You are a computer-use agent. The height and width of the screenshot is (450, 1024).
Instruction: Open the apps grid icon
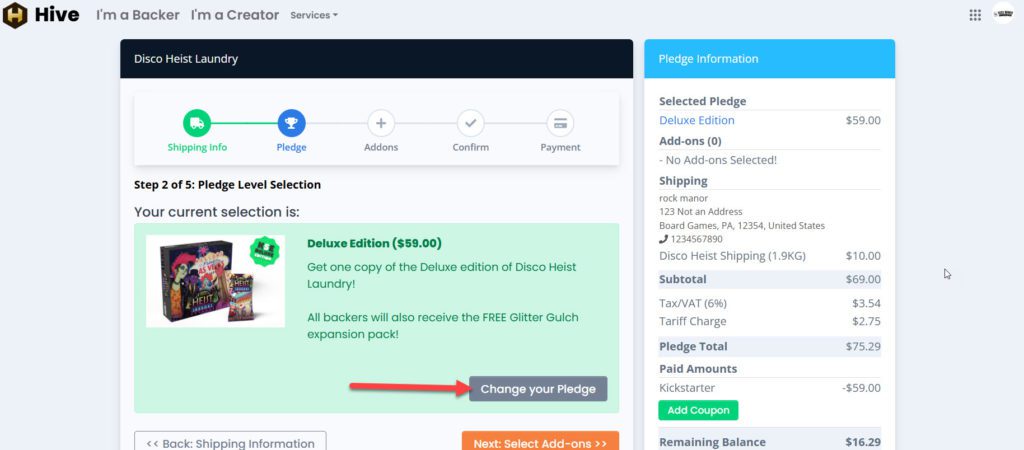(975, 15)
